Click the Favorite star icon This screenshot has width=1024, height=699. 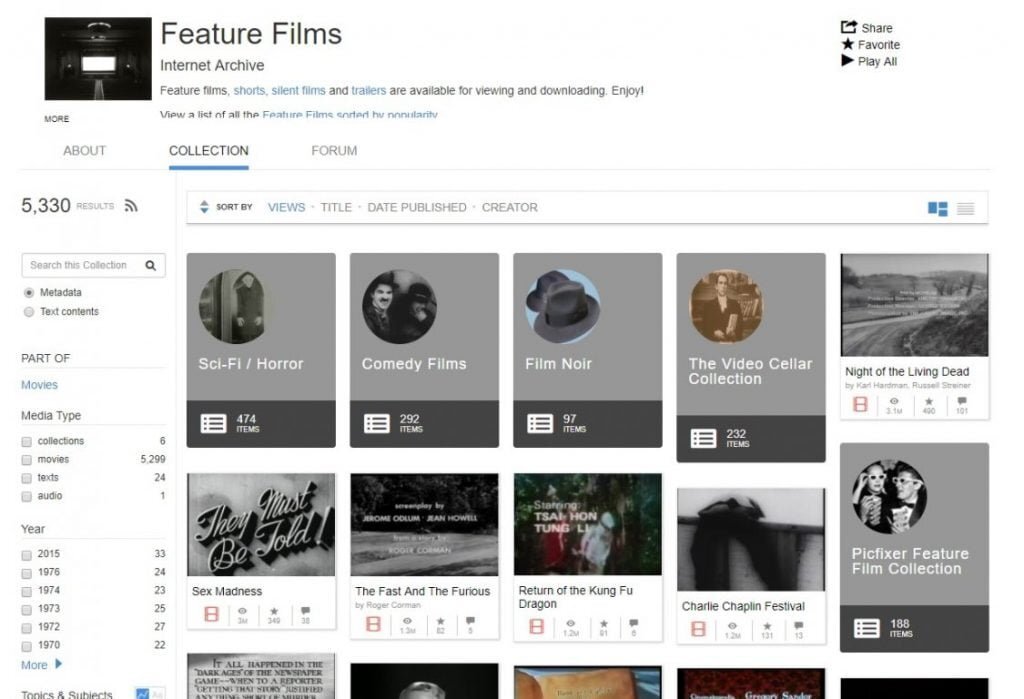(848, 44)
